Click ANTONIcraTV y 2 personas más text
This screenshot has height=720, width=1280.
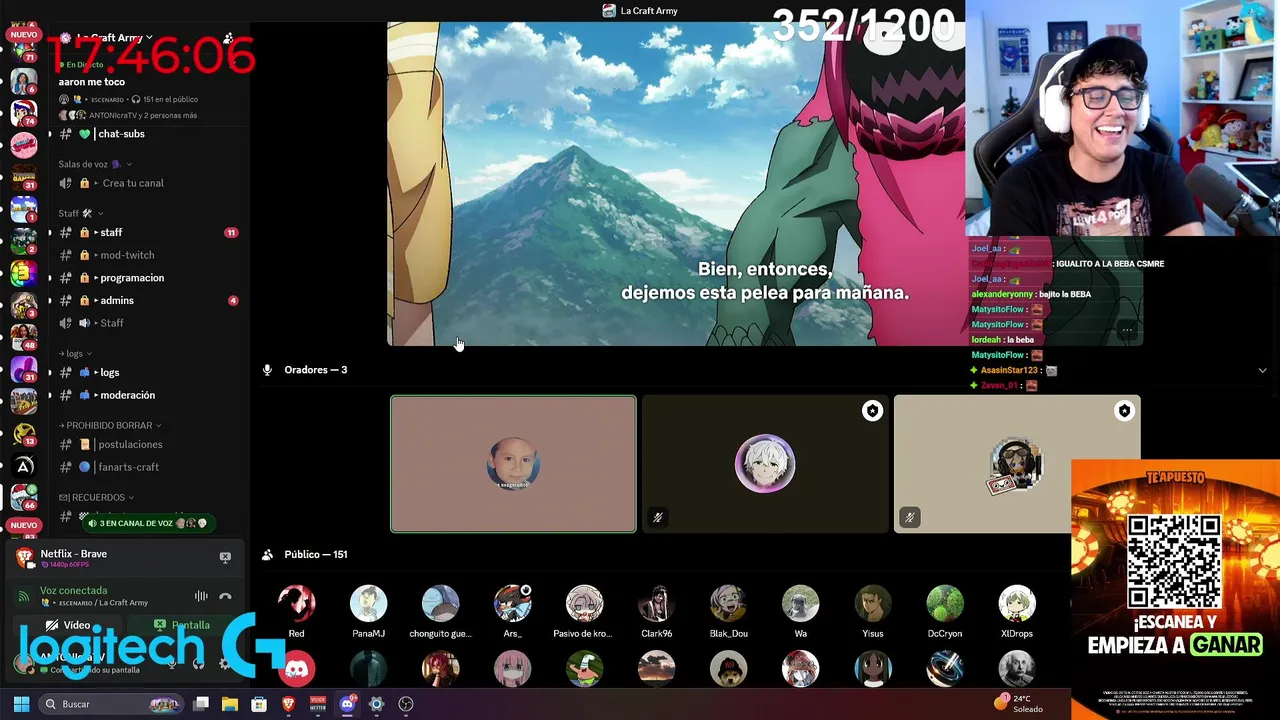pos(143,115)
